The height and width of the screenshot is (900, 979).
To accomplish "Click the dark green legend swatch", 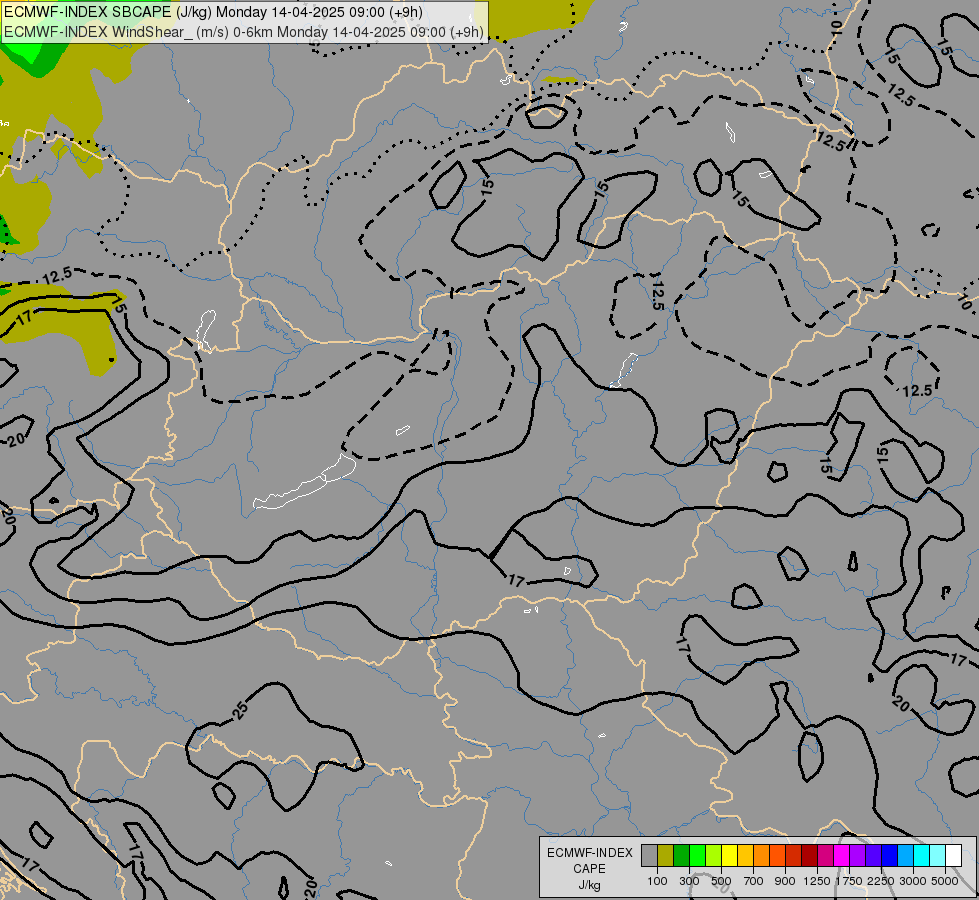I will (x=682, y=855).
